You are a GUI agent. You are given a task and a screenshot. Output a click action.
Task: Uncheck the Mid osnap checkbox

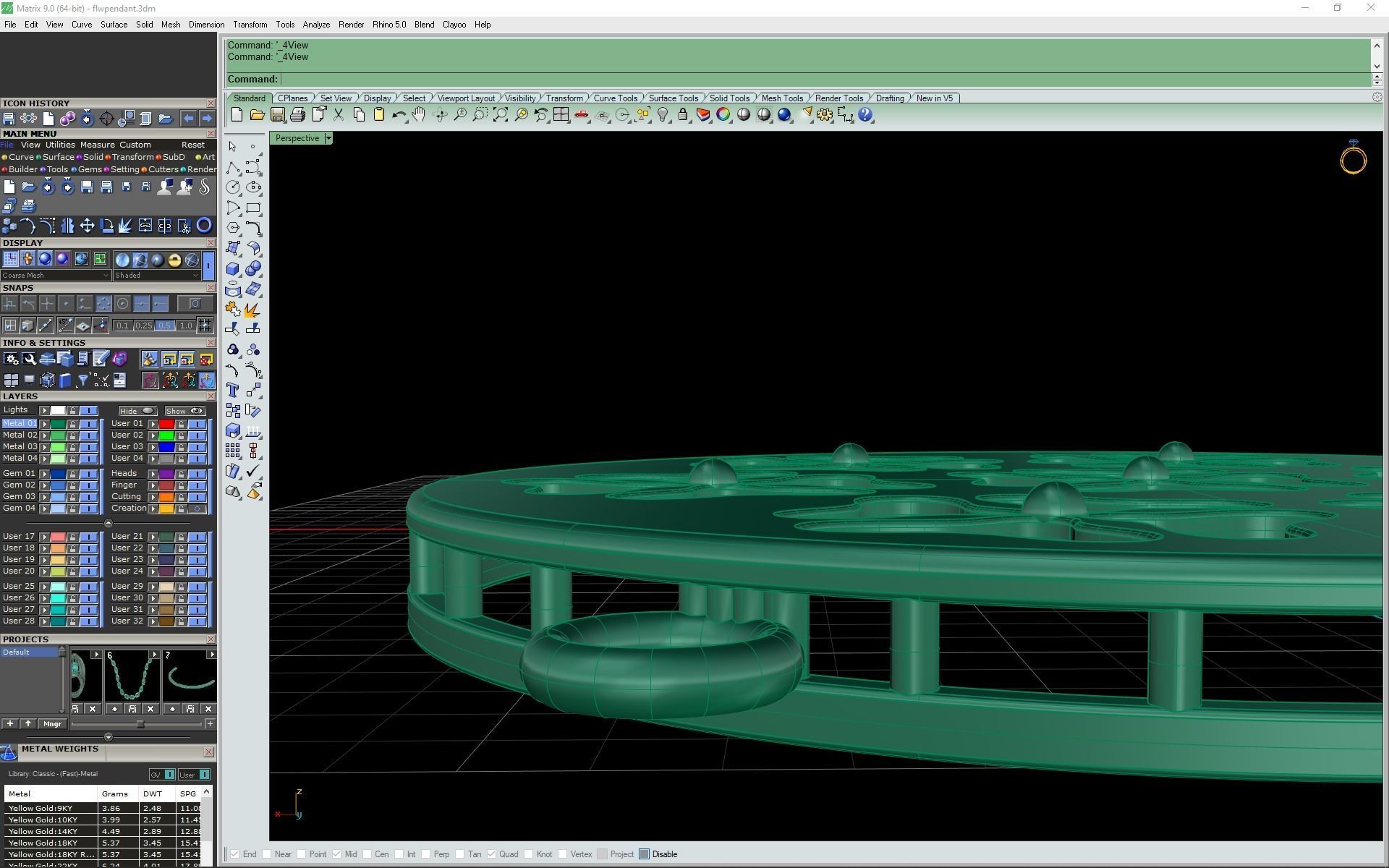click(x=336, y=854)
